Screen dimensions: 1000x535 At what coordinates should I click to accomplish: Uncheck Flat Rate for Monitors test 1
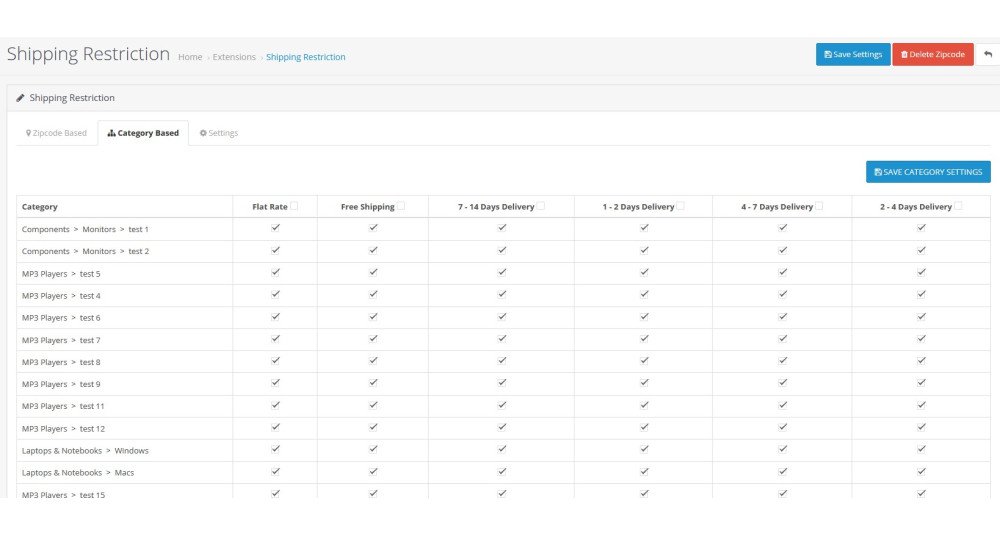coord(276,228)
